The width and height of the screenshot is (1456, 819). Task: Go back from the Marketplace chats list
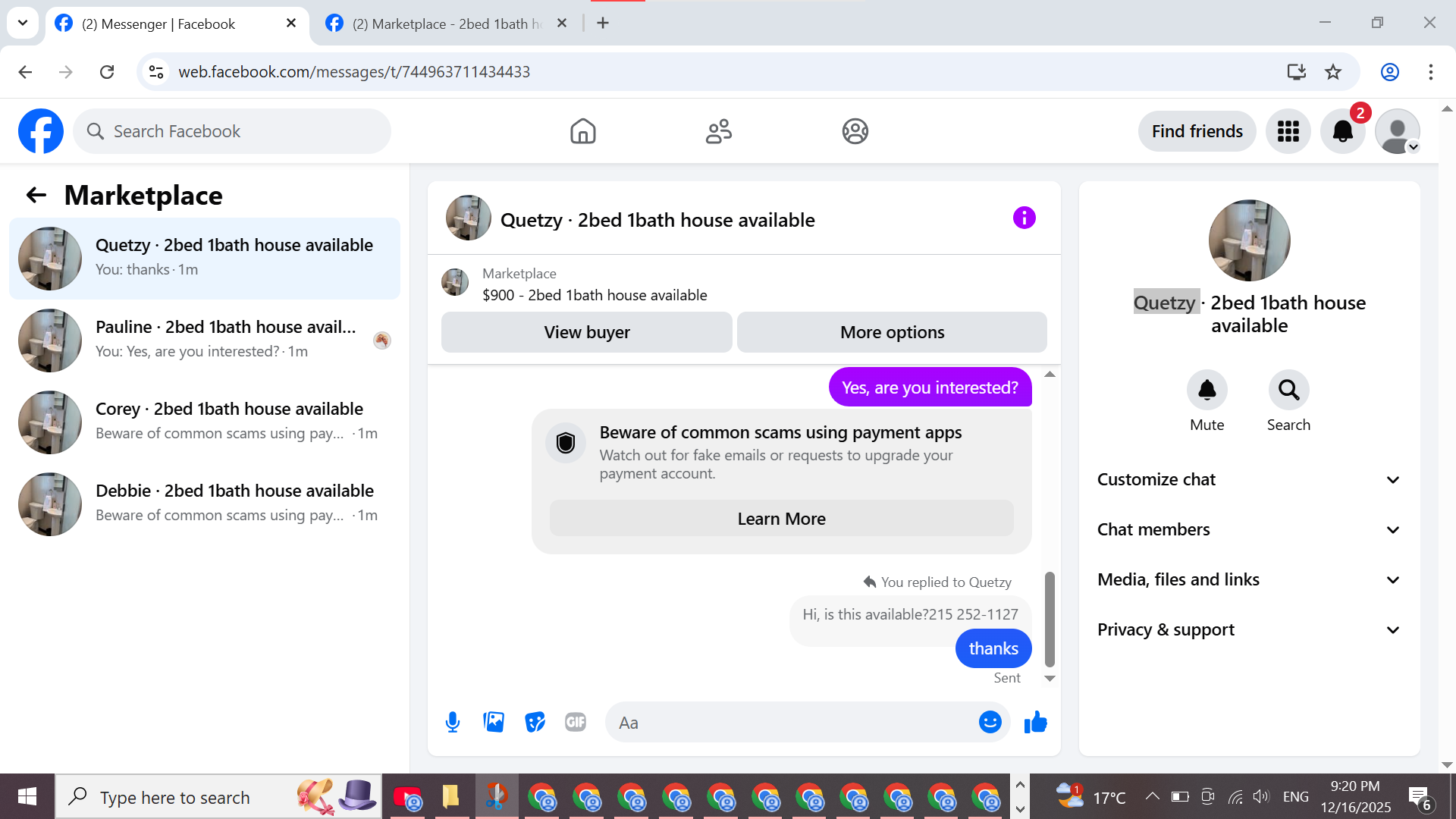[x=36, y=196]
